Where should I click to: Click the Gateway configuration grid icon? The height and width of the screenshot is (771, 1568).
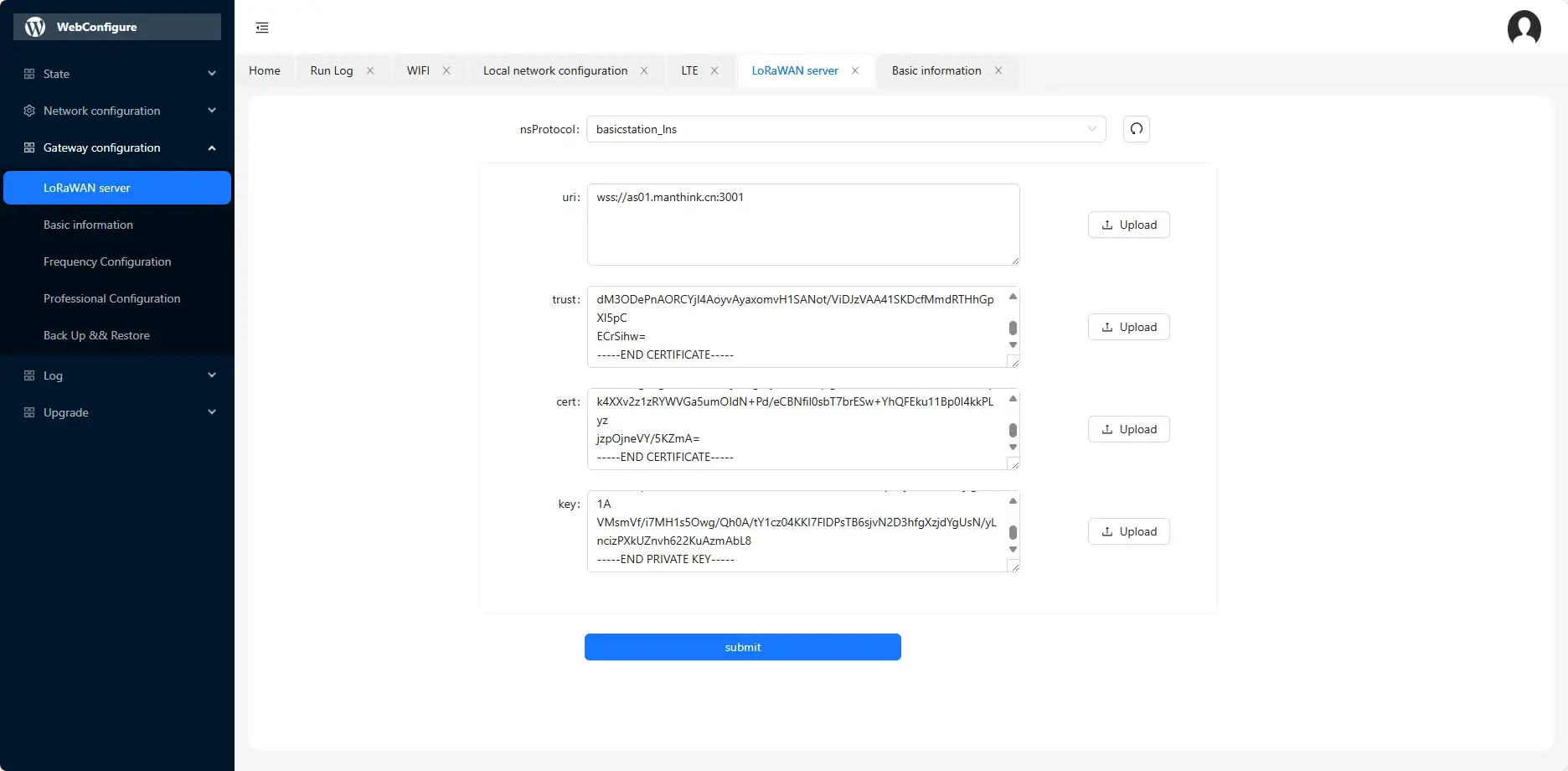(29, 147)
